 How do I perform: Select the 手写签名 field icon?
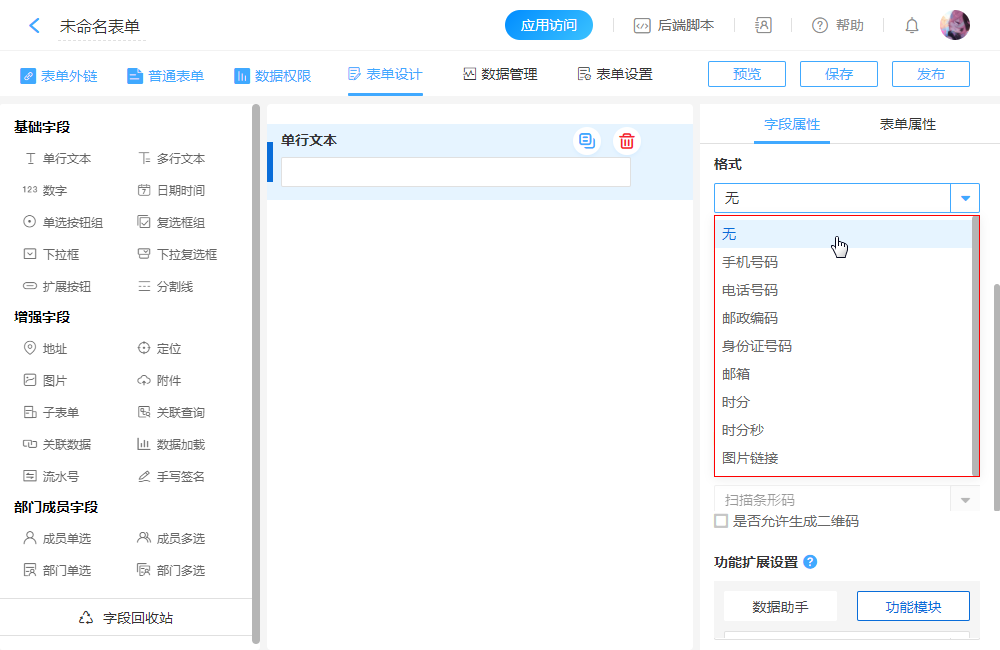(144, 477)
